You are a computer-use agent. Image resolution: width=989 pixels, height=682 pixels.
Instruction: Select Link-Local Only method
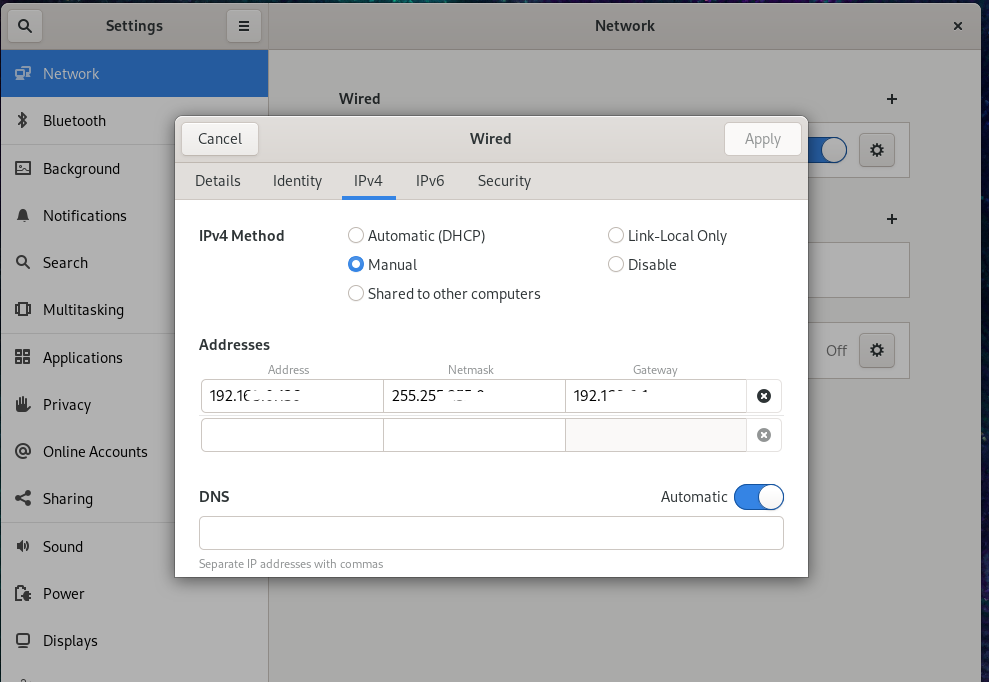pyautogui.click(x=616, y=235)
